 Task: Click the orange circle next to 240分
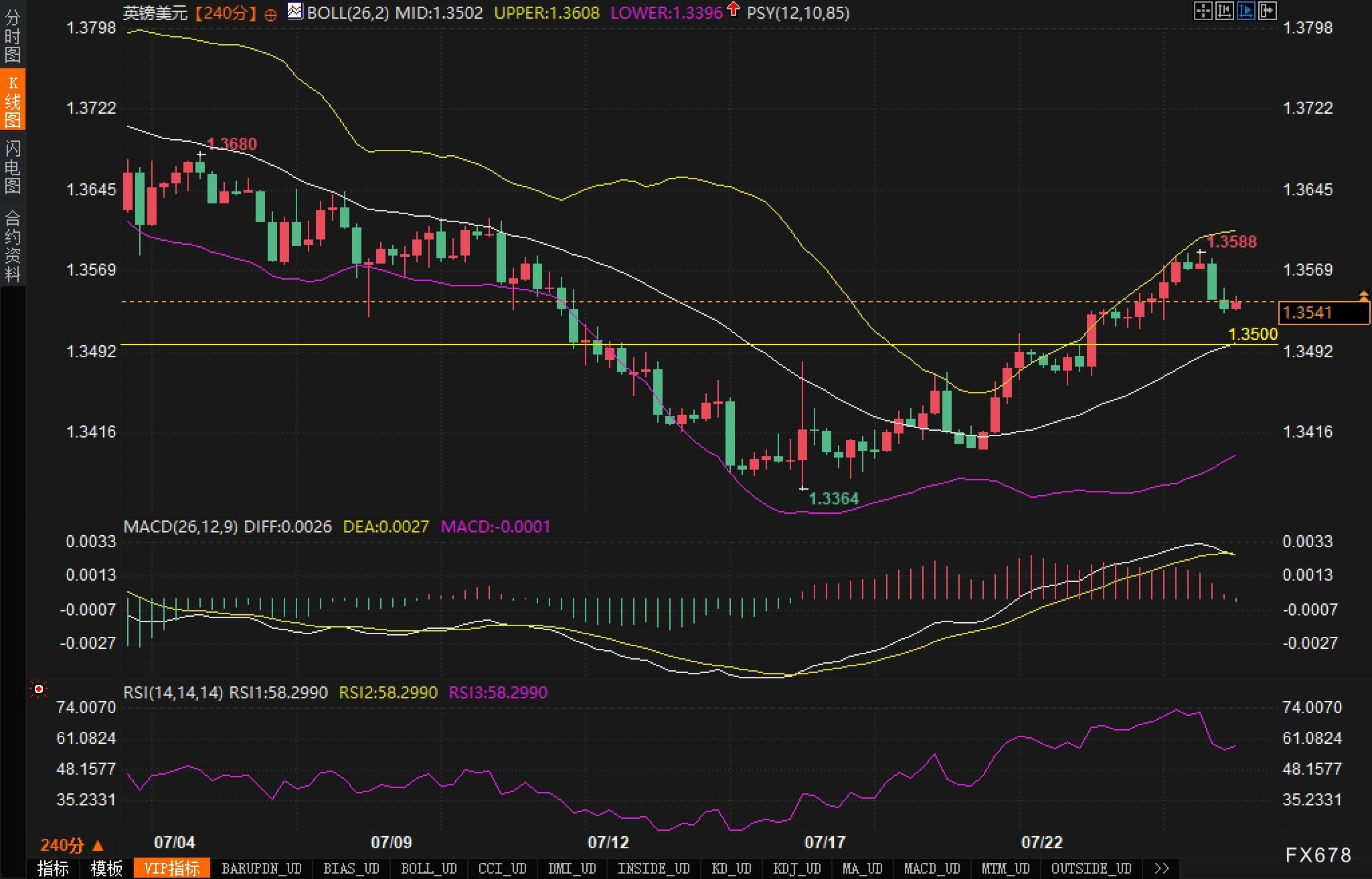pos(270,15)
